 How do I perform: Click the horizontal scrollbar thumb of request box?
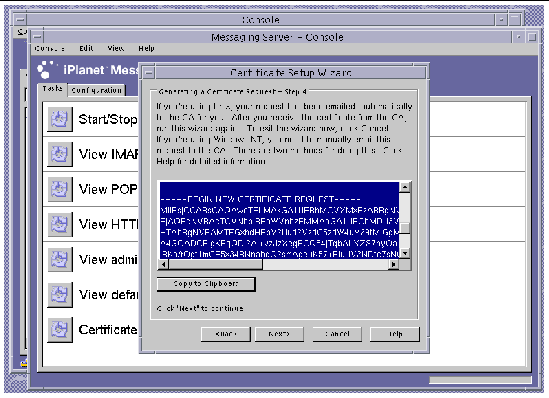[x=215, y=265]
